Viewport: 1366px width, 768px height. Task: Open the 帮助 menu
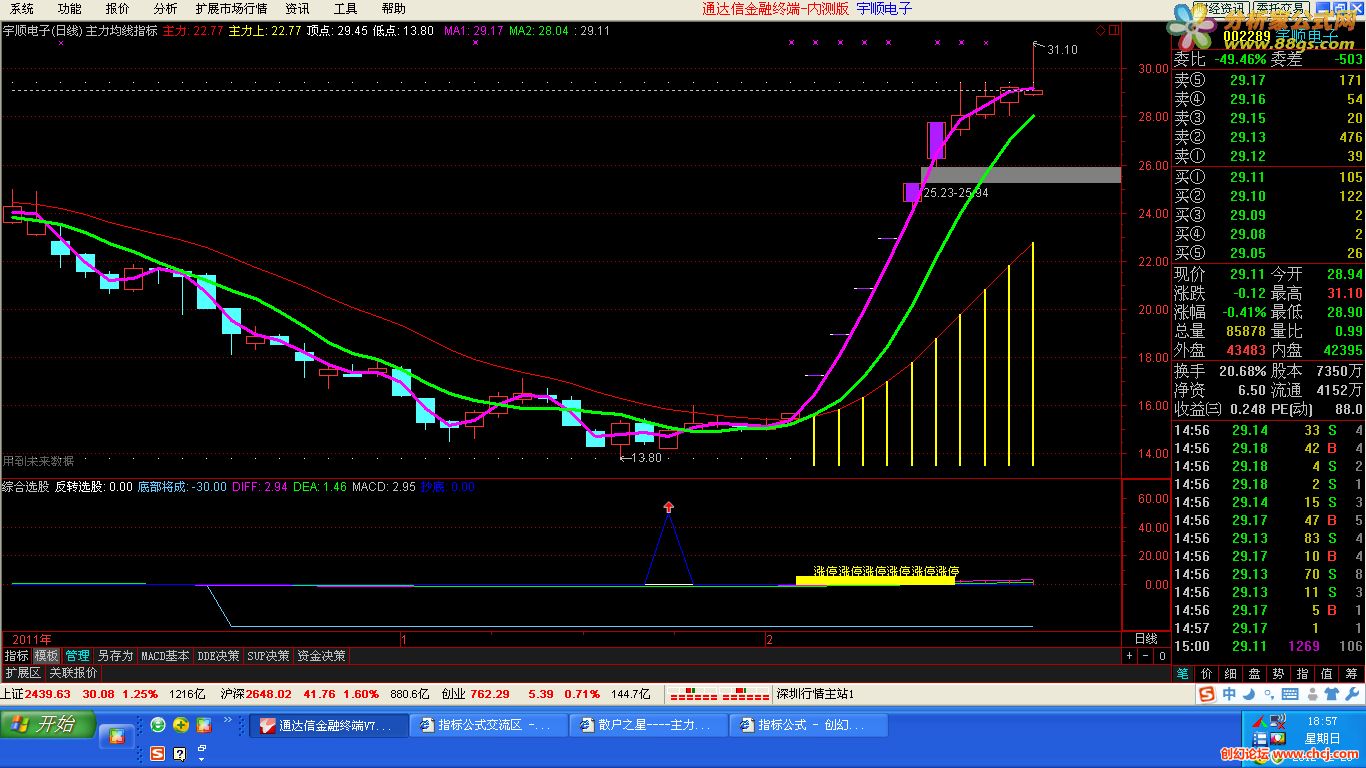point(393,8)
